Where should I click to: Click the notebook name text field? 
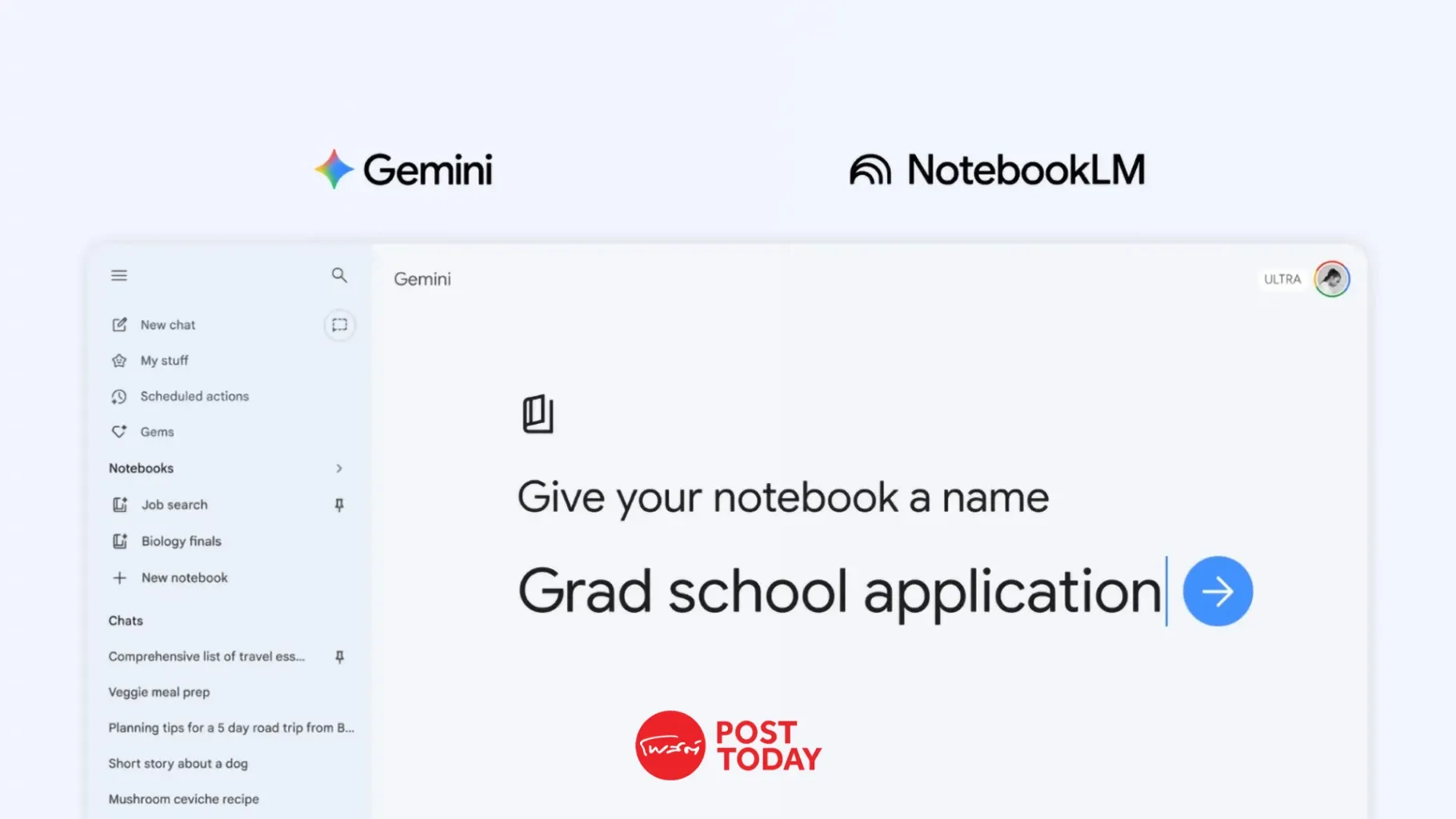tap(838, 592)
